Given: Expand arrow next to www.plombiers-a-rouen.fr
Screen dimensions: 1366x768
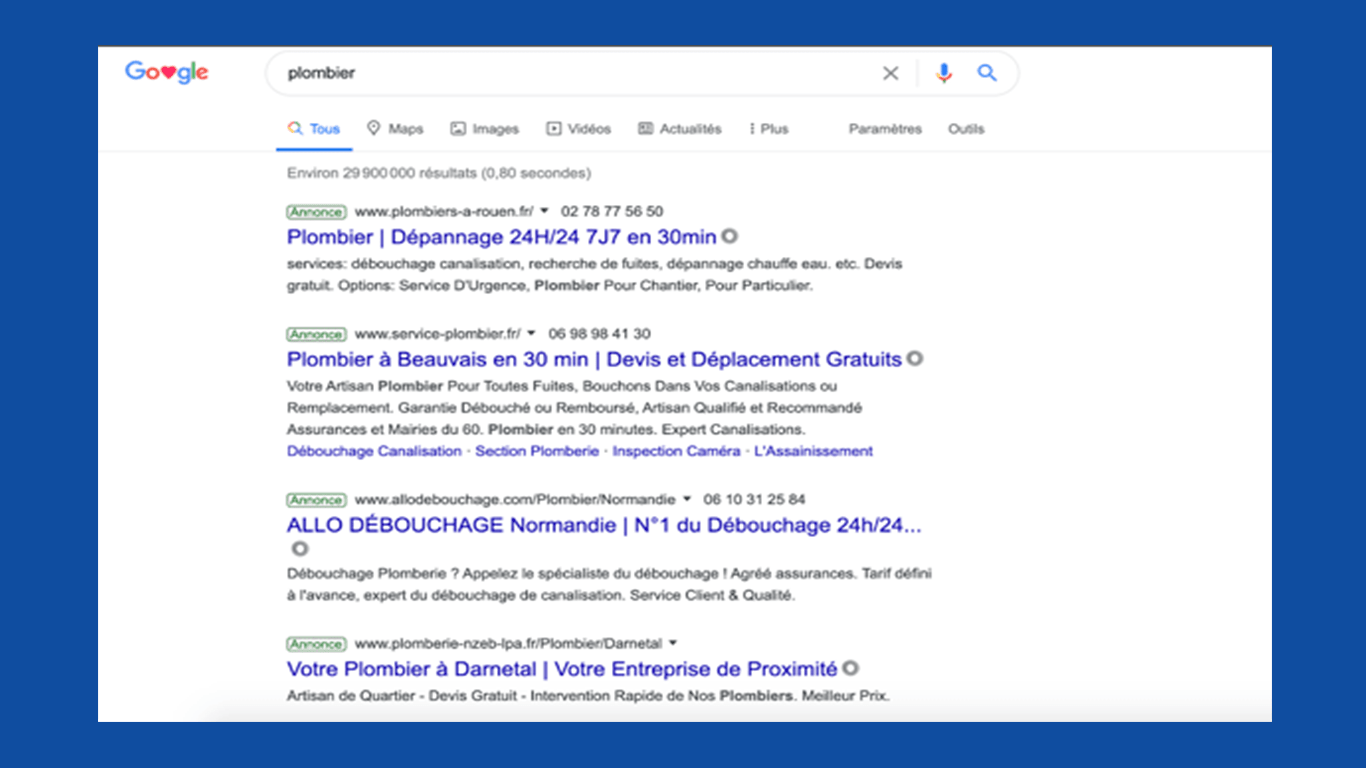Looking at the screenshot, I should point(544,211).
